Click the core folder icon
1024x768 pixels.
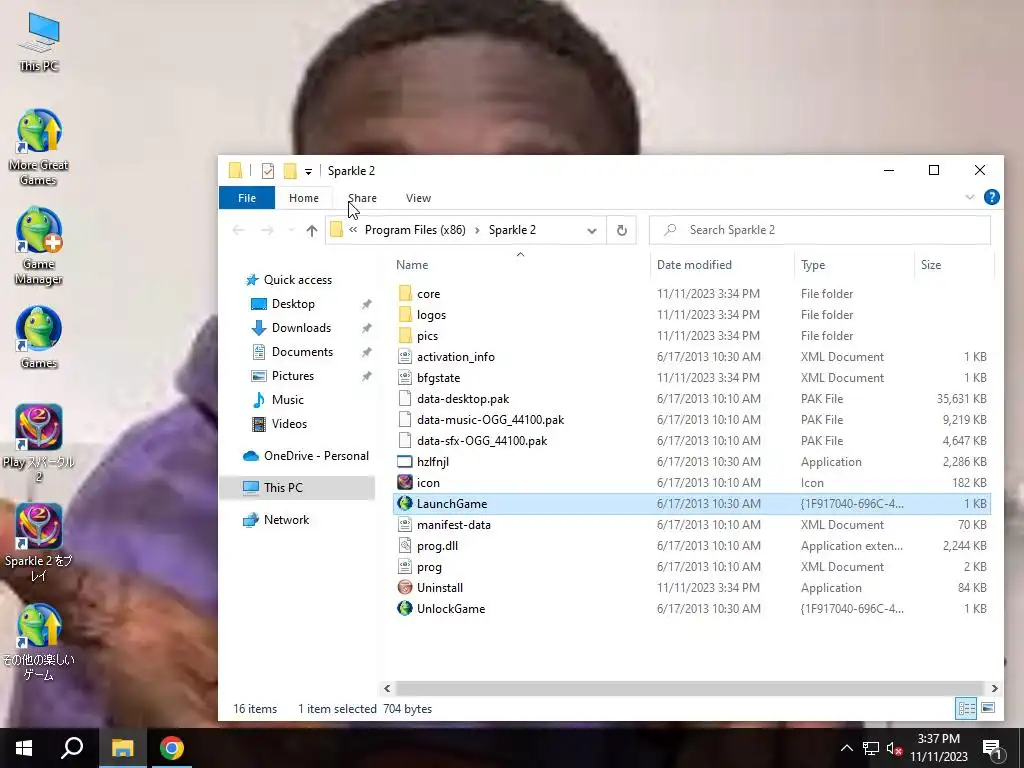[x=405, y=294]
